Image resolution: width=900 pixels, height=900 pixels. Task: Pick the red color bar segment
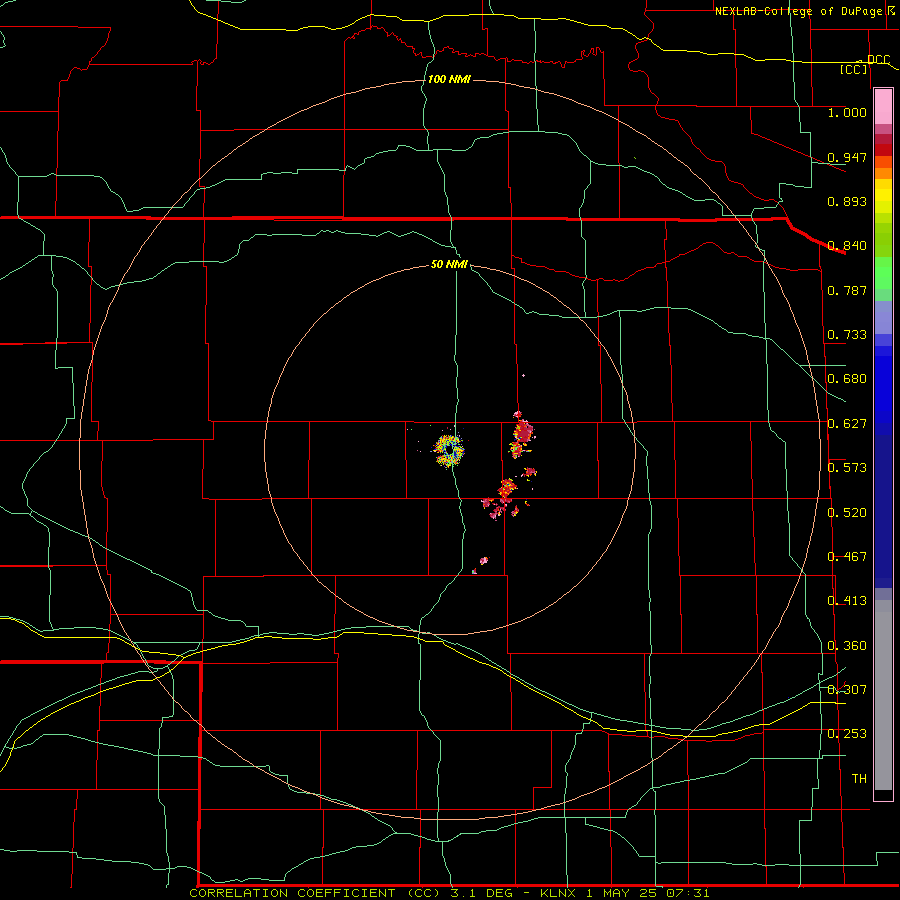883,150
